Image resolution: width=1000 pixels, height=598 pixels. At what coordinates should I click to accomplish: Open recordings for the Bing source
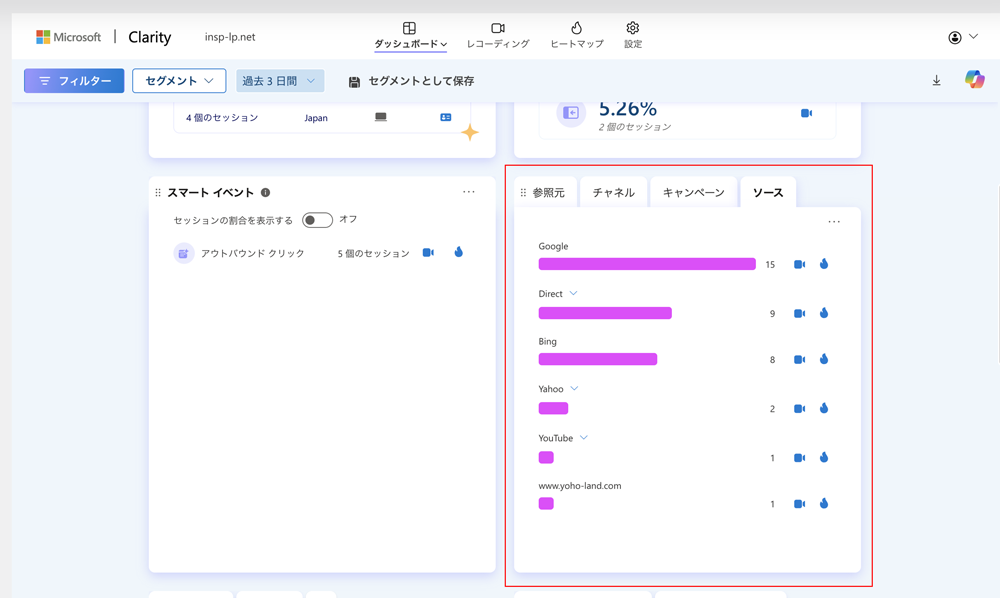[x=799, y=360]
